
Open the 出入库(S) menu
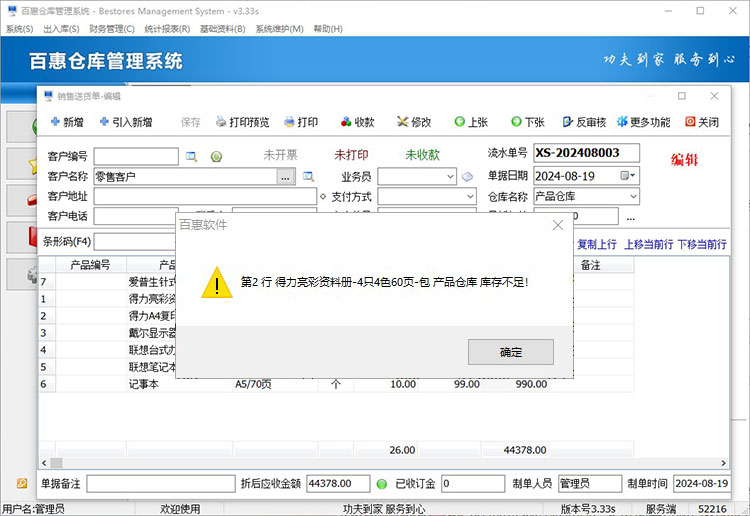(61, 29)
